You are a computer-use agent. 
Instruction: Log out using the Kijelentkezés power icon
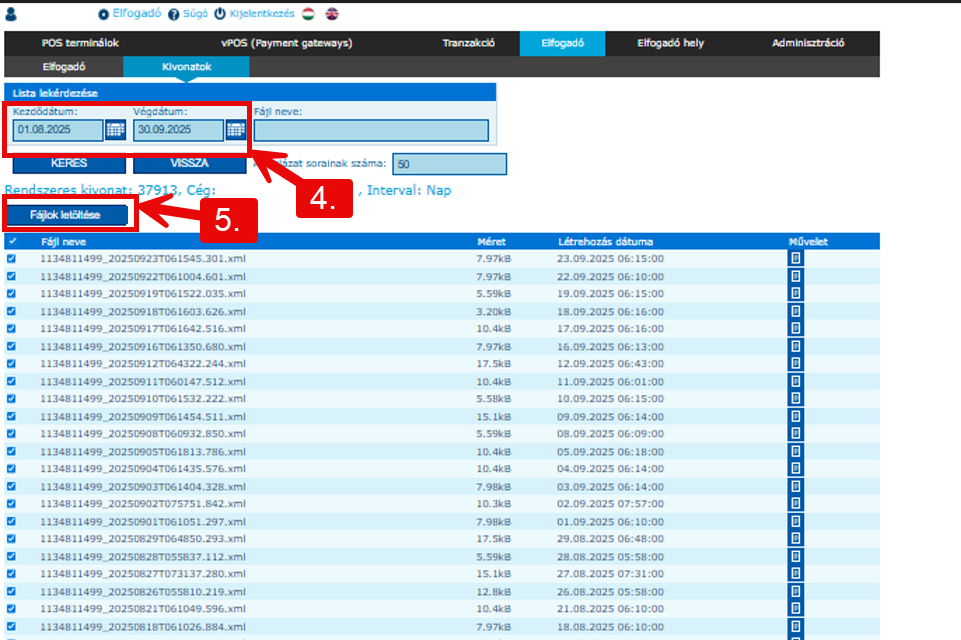[219, 14]
